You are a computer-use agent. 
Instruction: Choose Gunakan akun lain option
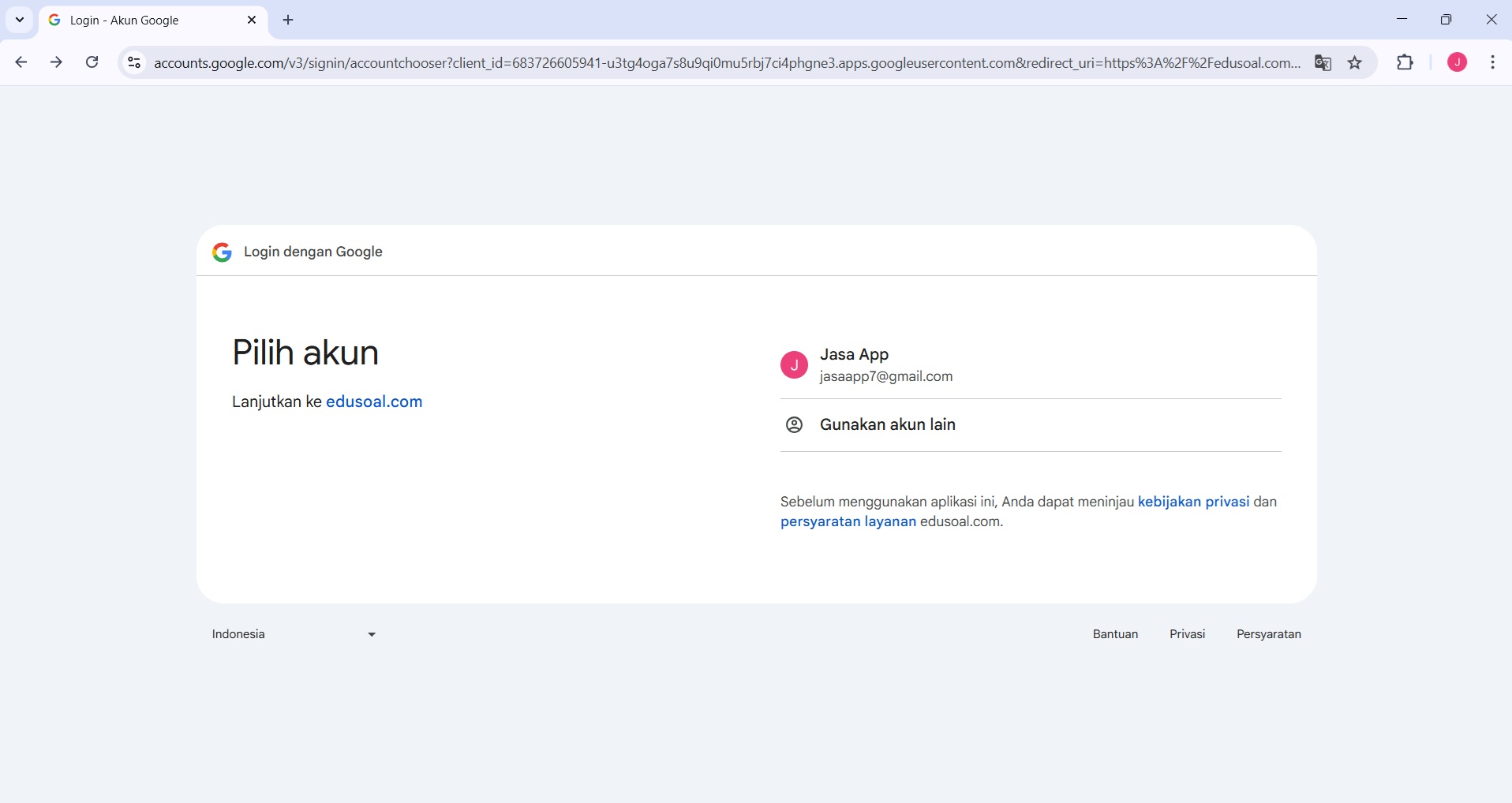[887, 424]
